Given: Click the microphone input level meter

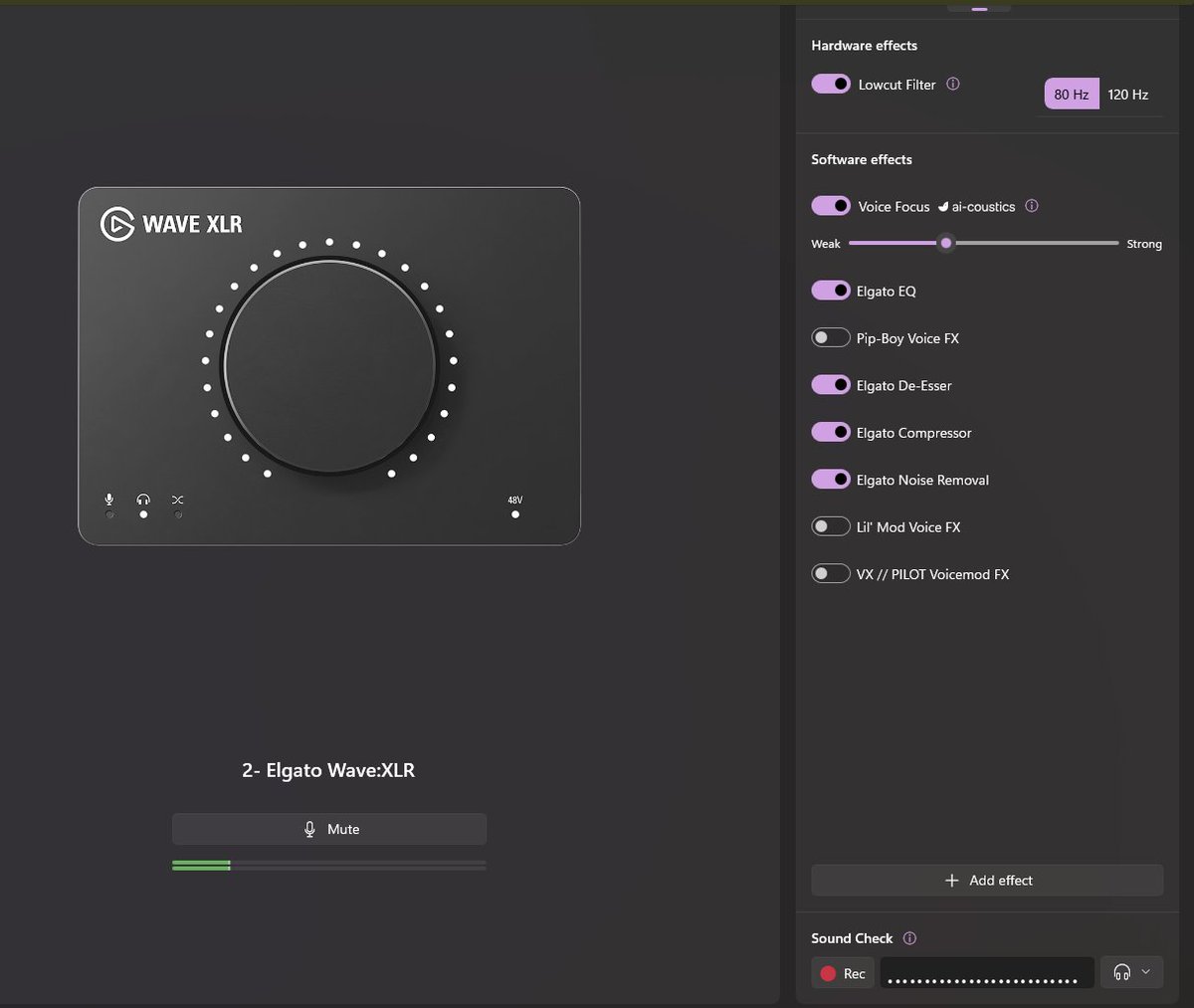Looking at the screenshot, I should [x=329, y=866].
